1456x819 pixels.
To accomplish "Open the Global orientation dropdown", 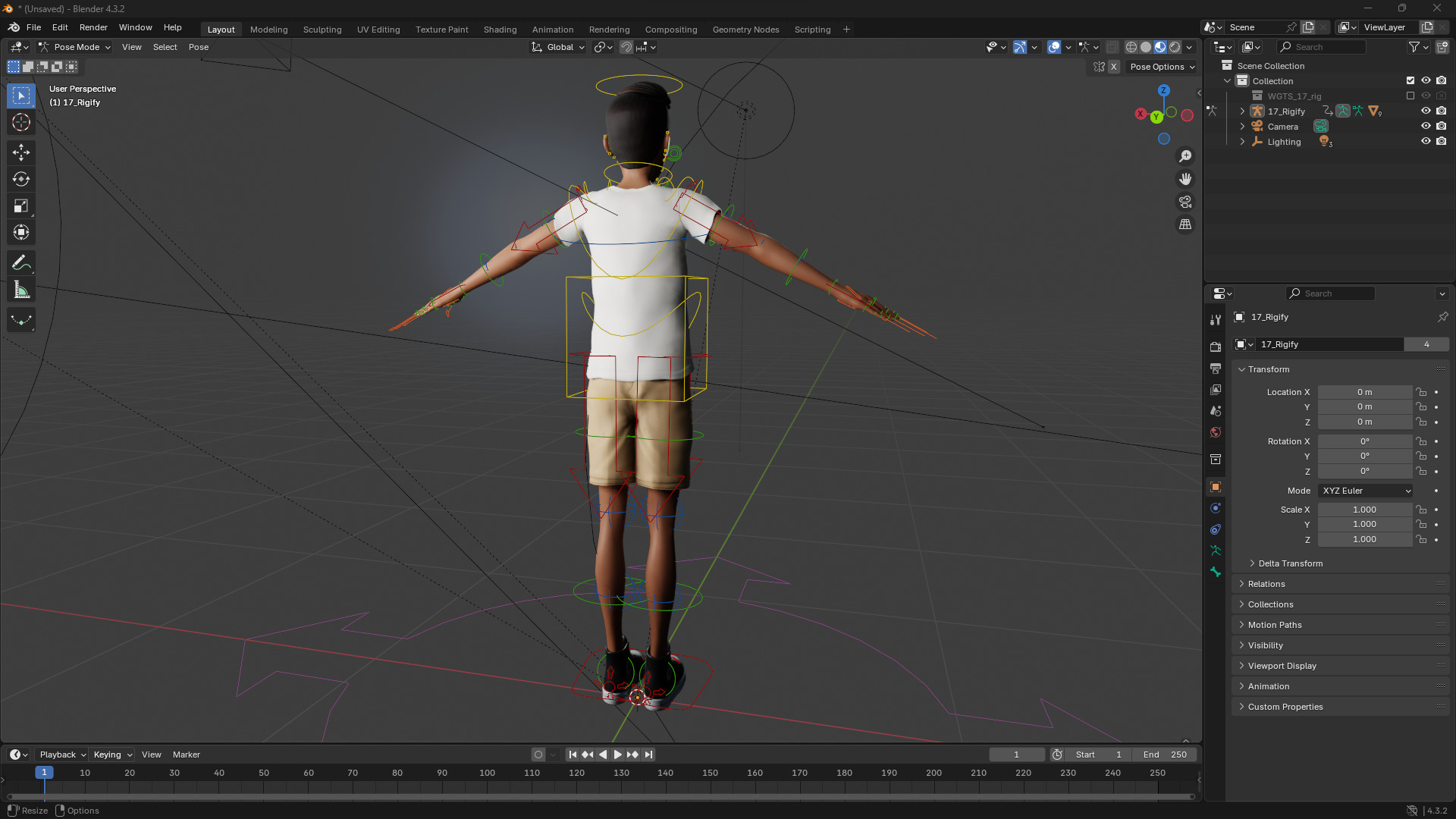I will coord(559,47).
